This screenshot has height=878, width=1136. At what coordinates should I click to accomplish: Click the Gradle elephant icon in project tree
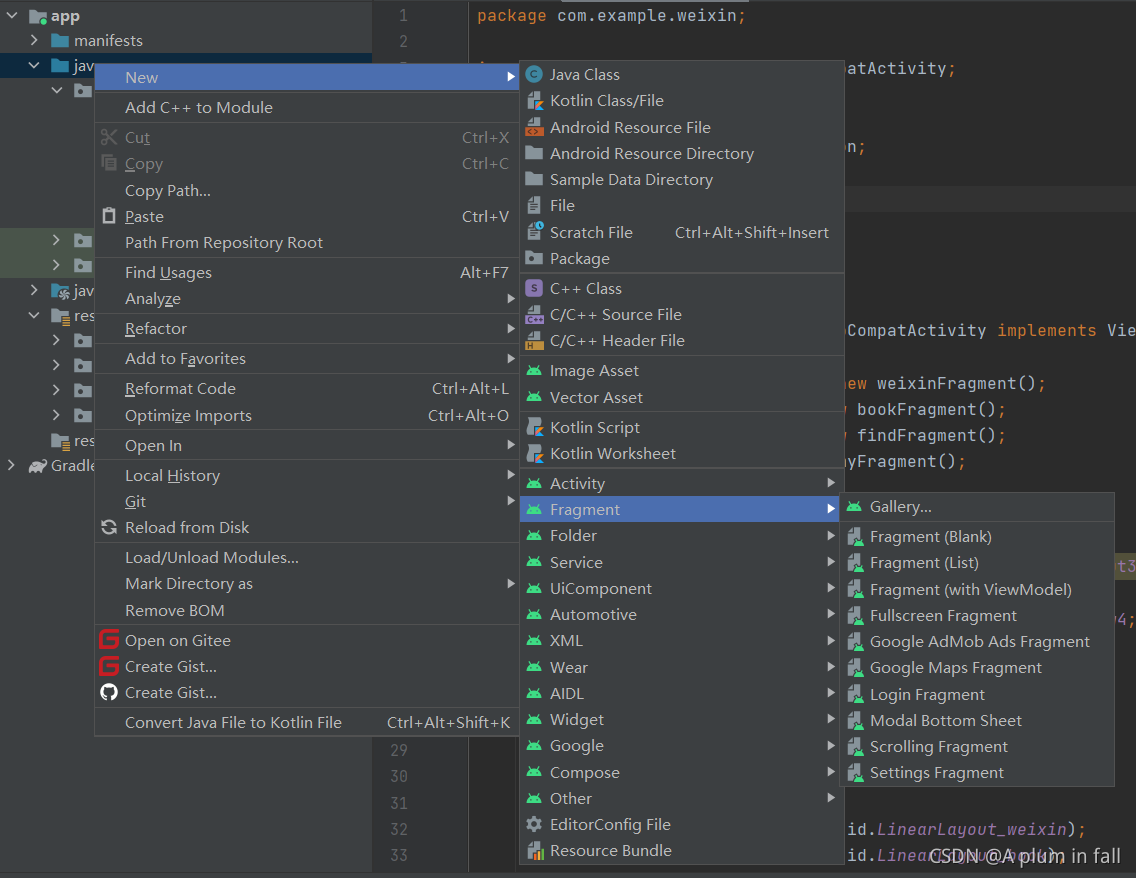coord(38,466)
